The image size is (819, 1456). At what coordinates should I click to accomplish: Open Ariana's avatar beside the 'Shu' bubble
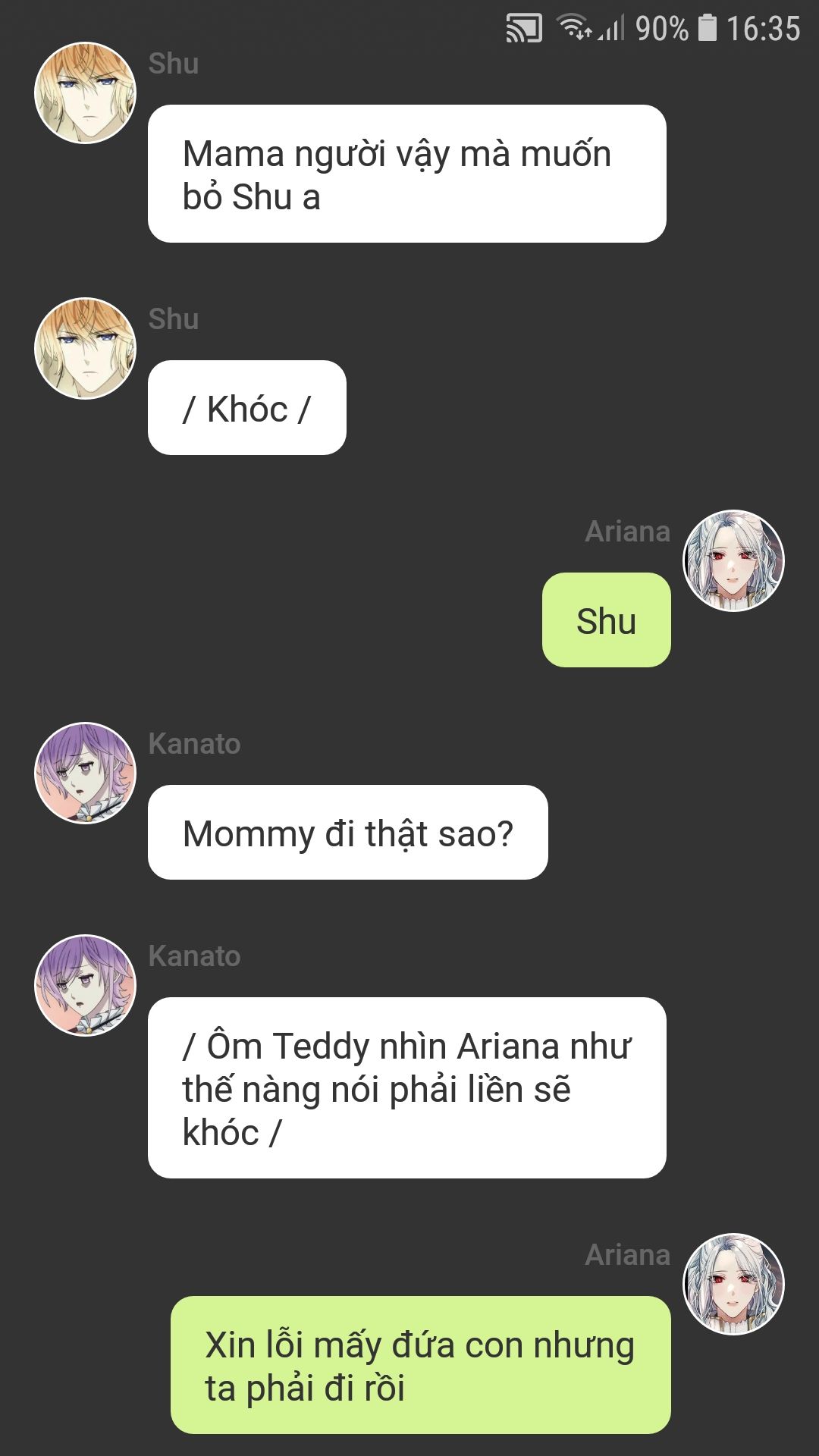tap(733, 560)
